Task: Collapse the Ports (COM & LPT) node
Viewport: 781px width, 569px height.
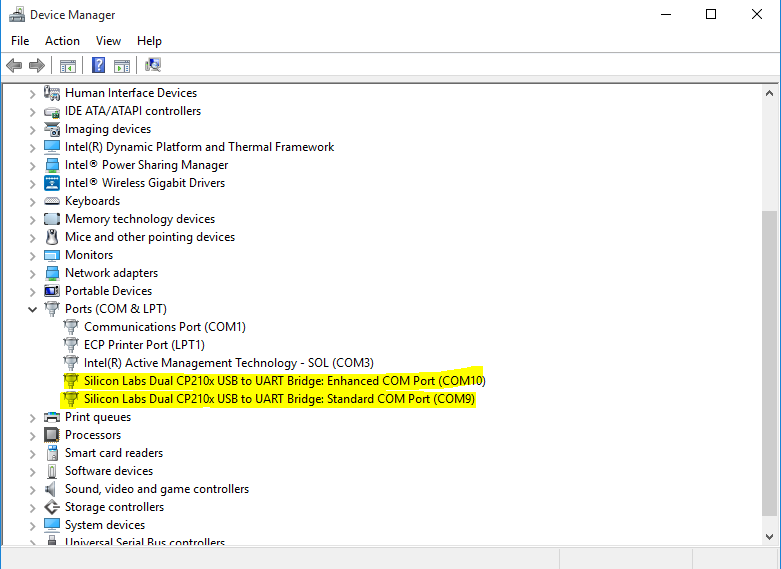Action: 32,309
